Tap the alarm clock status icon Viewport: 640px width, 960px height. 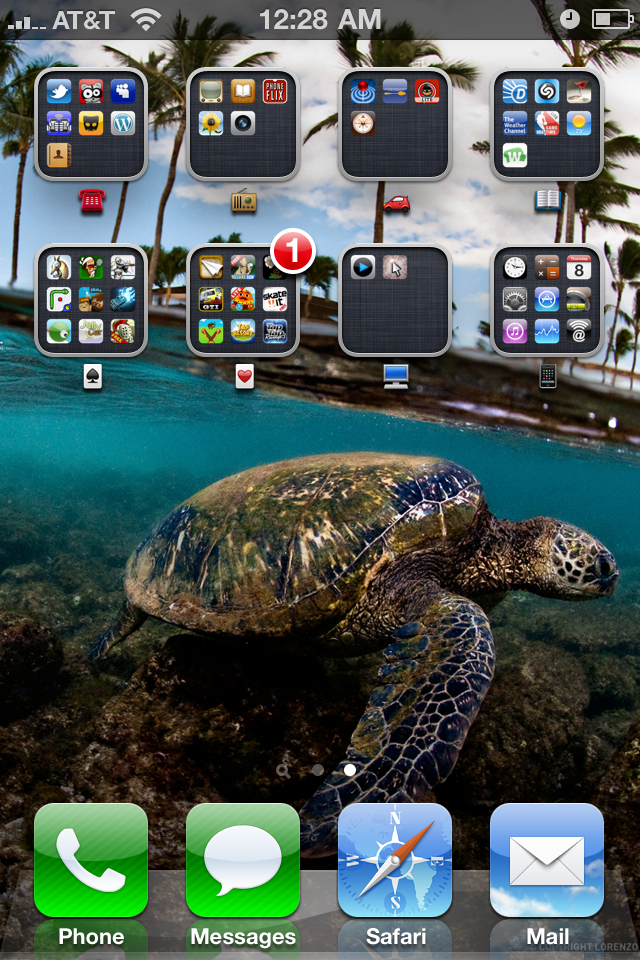pos(570,20)
